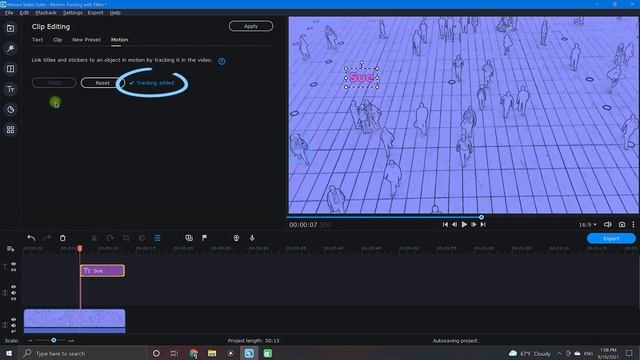Click the timeline Scale slider handle
640x360 pixels.
click(53, 340)
